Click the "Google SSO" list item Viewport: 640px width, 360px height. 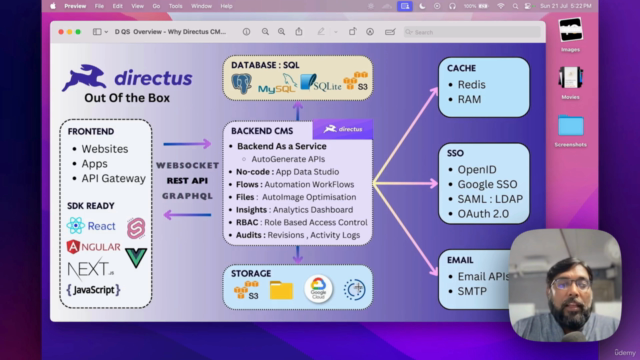tap(487, 184)
